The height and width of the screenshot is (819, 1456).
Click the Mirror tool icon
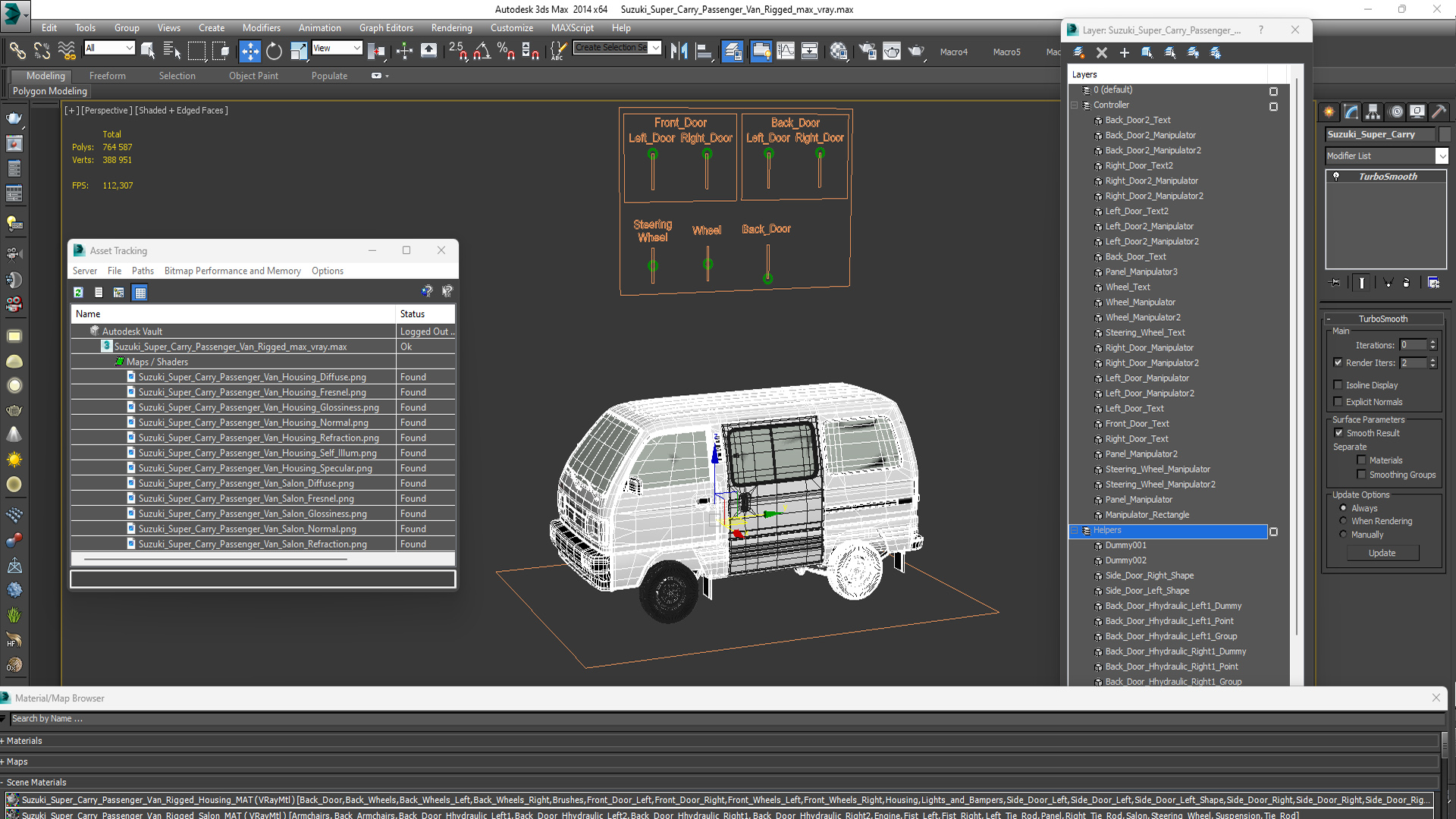[679, 51]
